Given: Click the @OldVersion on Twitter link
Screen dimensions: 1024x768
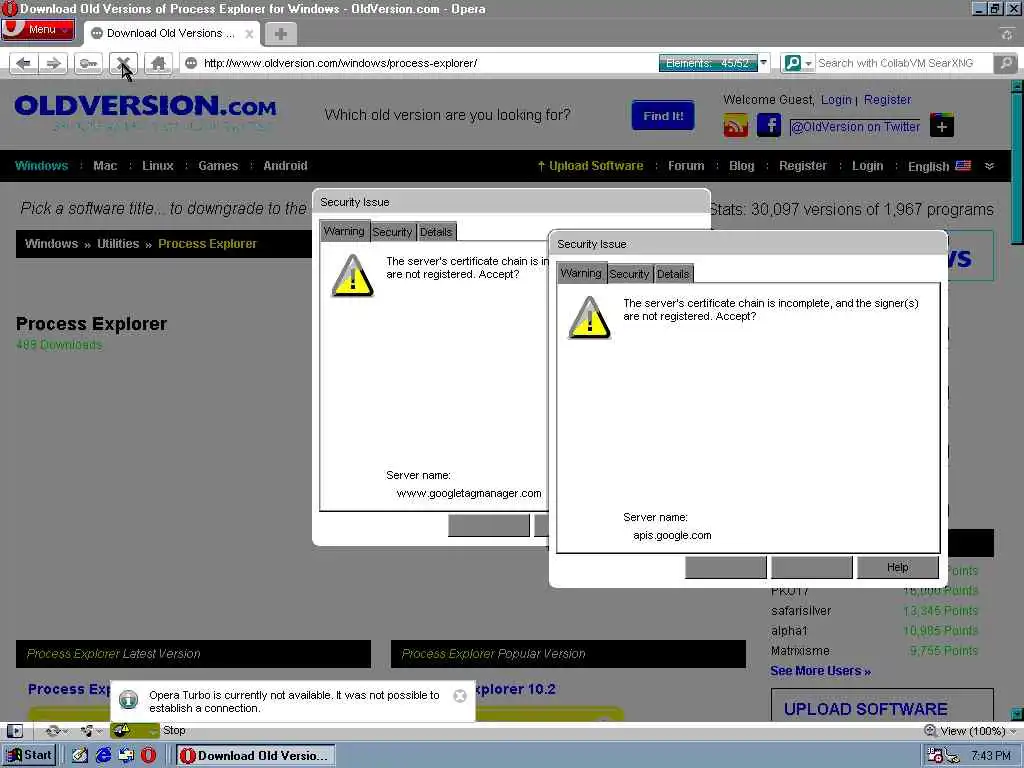Looking at the screenshot, I should [x=855, y=127].
